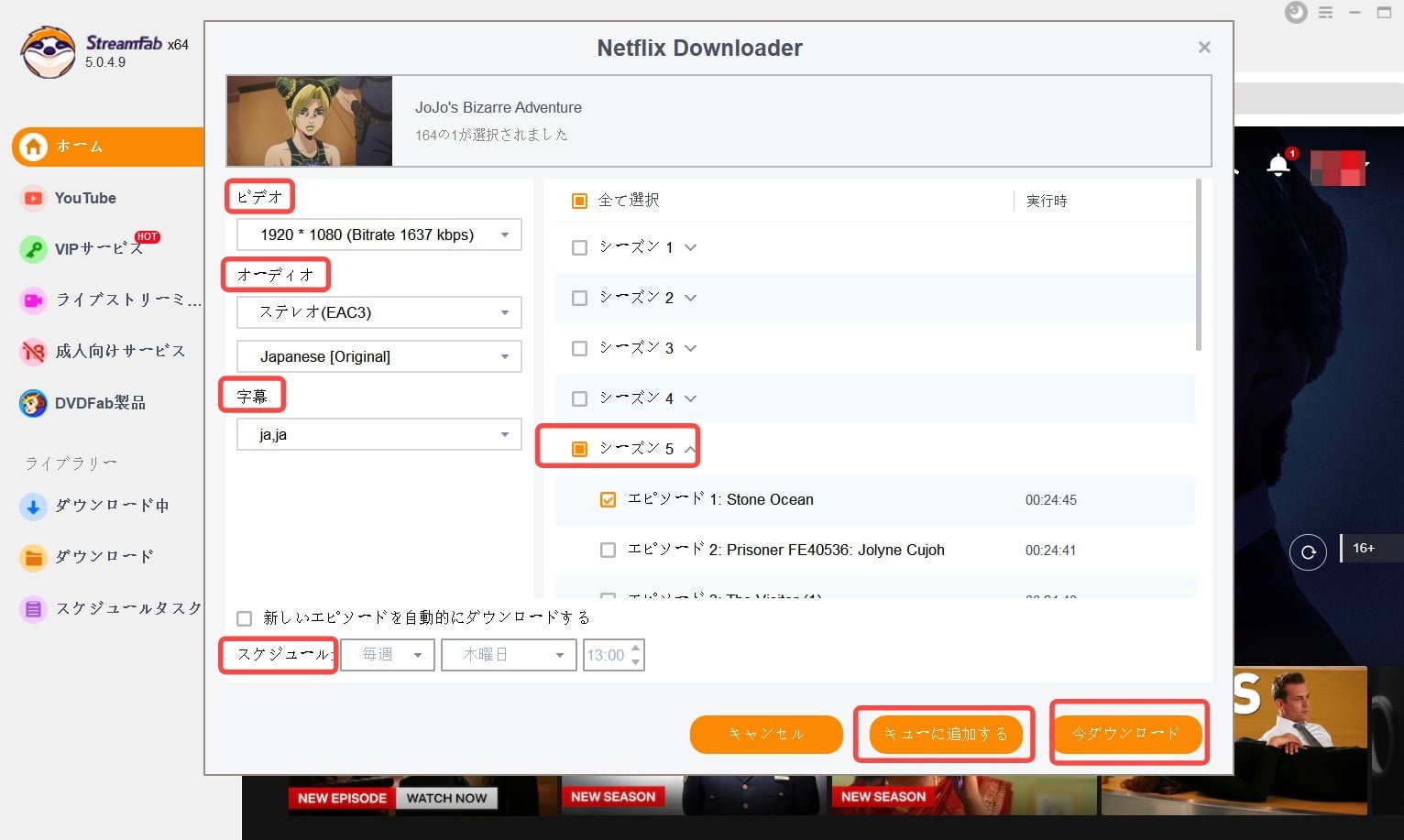Click Episode 1 duration 00:24:45
This screenshot has height=840, width=1404.
[1051, 500]
